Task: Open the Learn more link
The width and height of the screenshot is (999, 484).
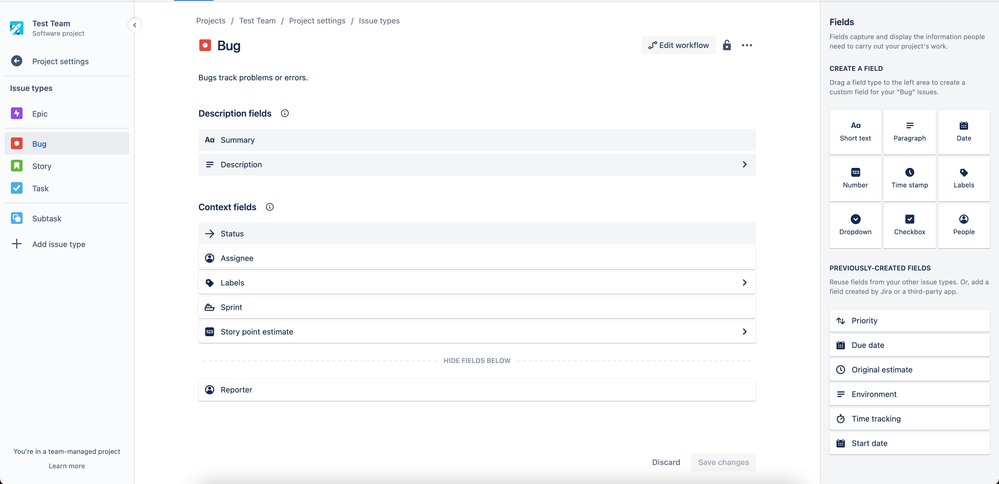Action: coord(67,466)
